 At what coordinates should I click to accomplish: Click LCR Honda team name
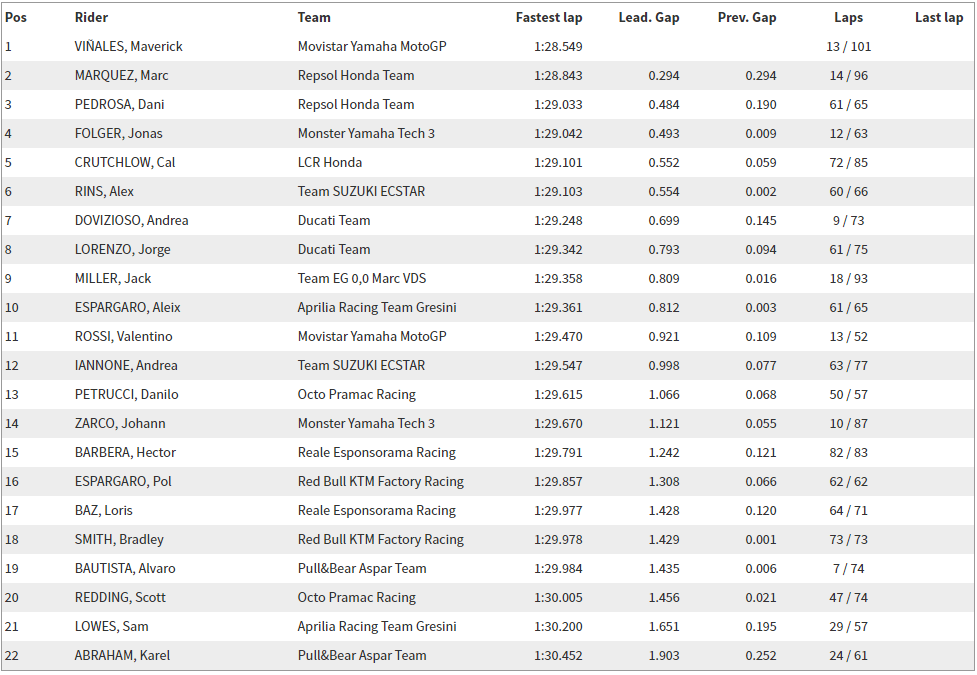click(330, 163)
